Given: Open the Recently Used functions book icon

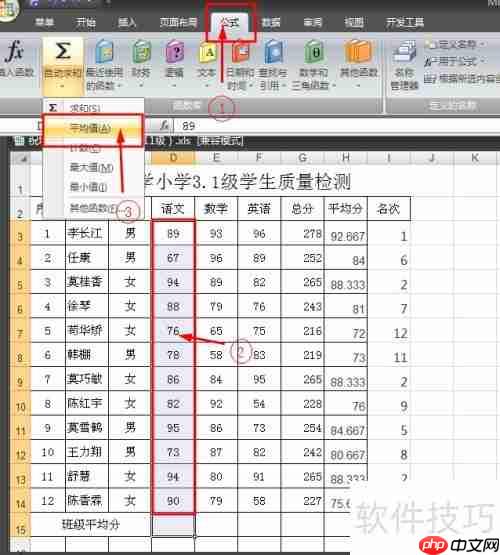Looking at the screenshot, I should click(104, 52).
